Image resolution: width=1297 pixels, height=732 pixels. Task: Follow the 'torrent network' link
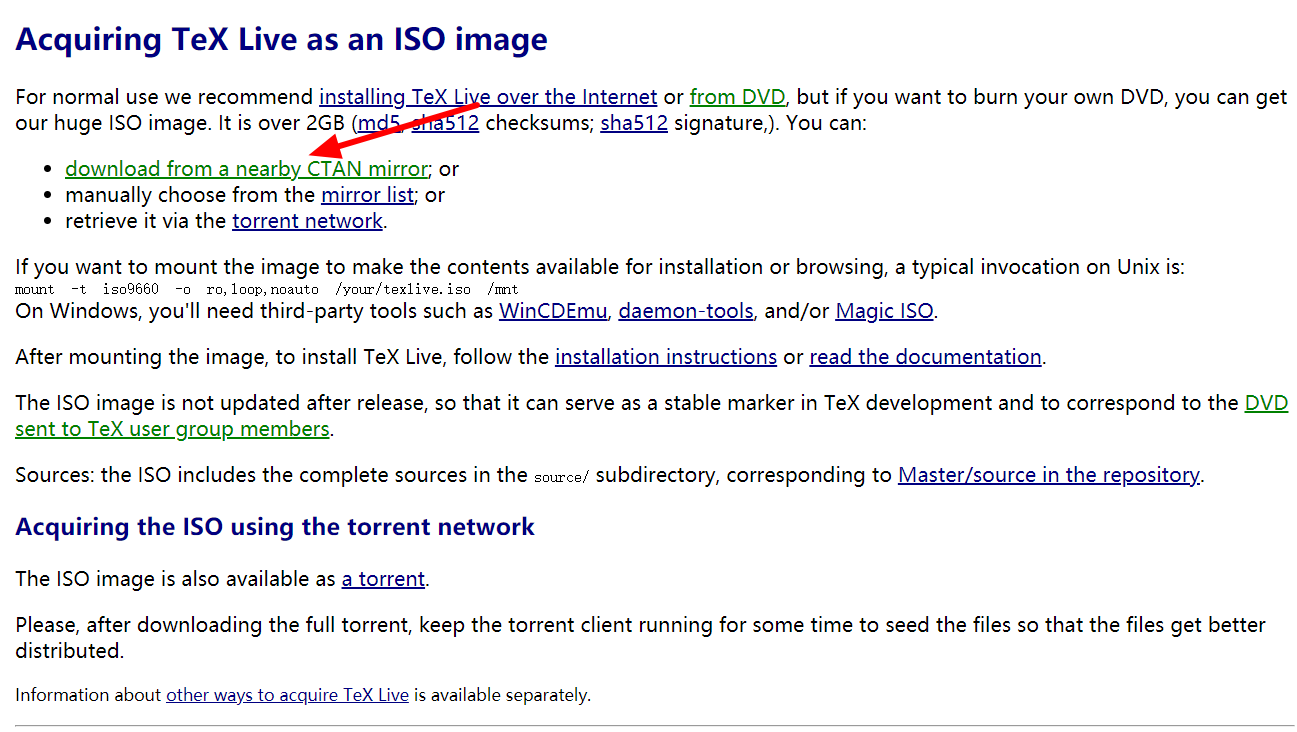(307, 221)
